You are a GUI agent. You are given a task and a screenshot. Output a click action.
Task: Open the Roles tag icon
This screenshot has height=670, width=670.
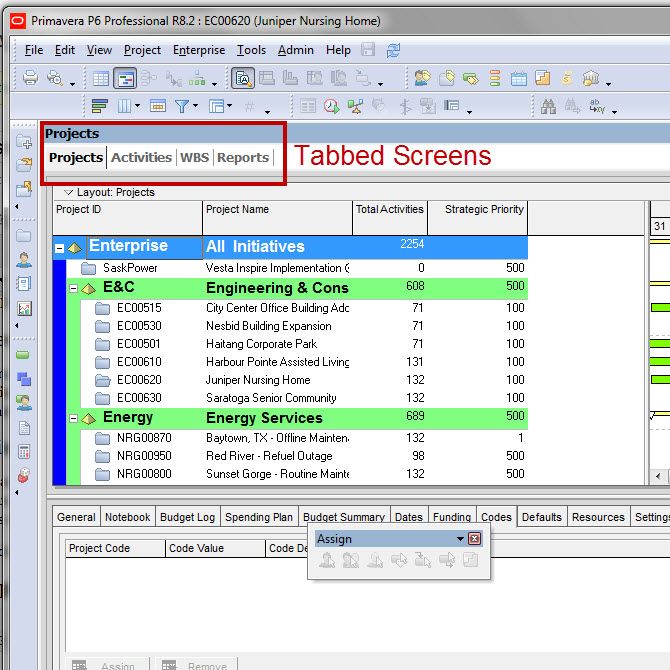(x=447, y=78)
